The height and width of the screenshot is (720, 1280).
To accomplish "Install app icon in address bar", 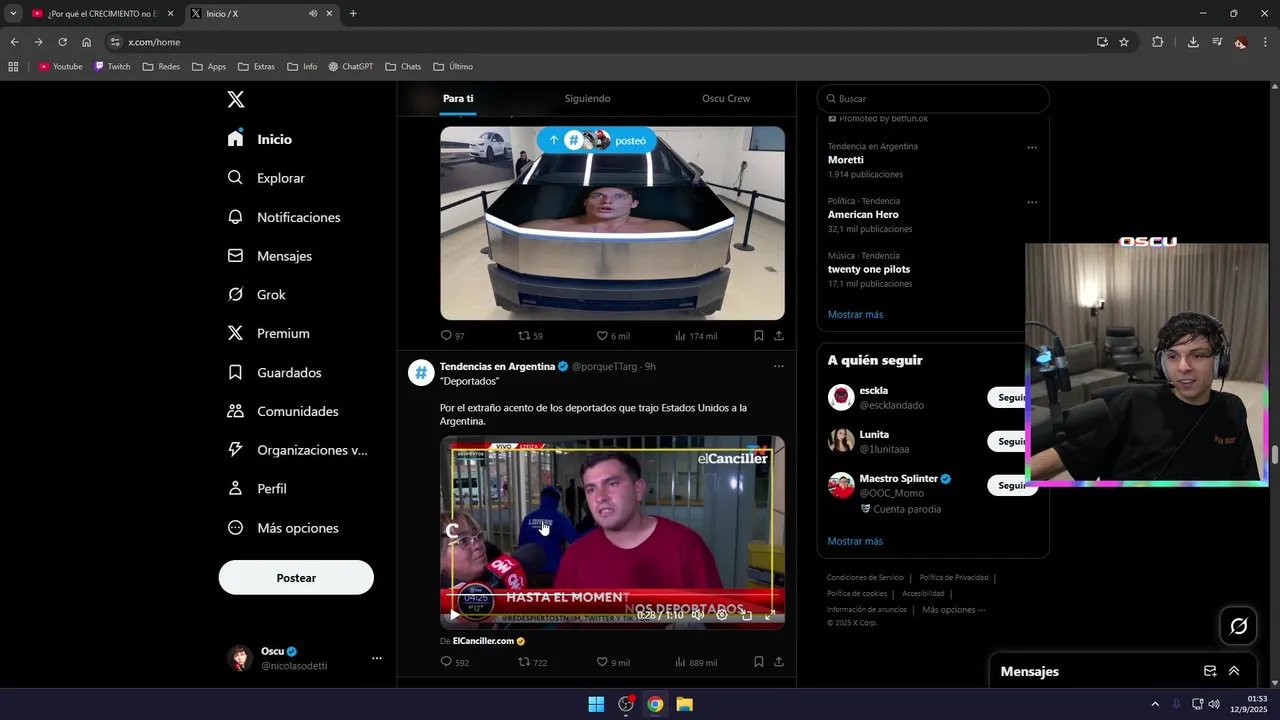I will click(x=1102, y=42).
